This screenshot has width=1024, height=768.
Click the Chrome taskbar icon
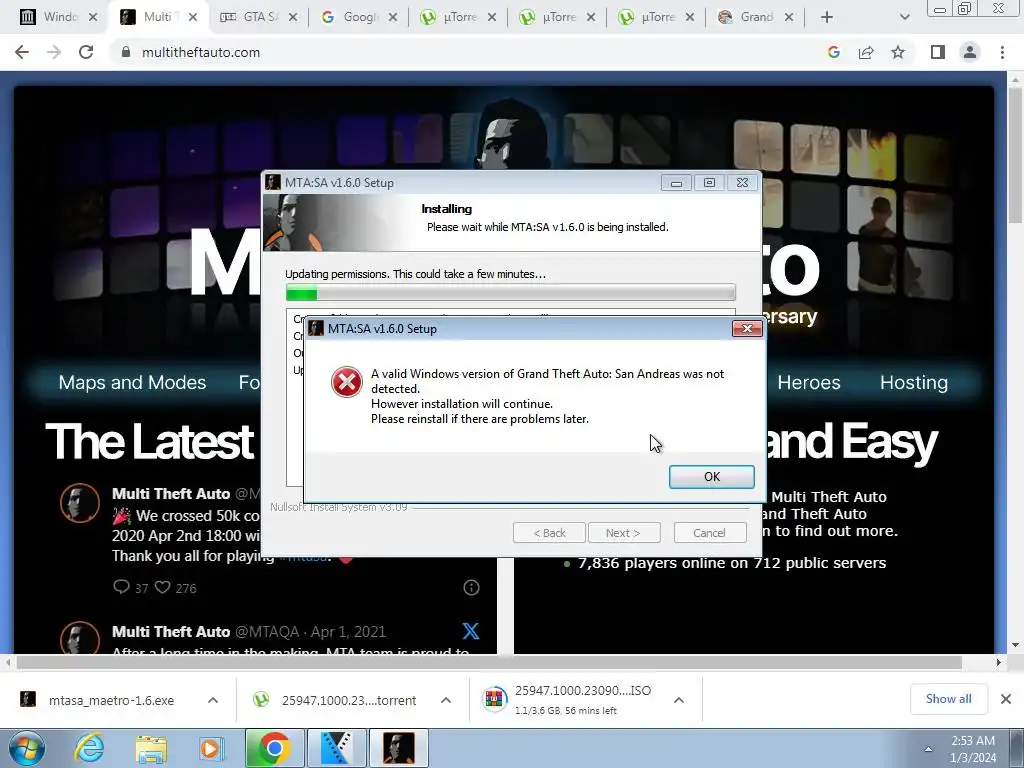pyautogui.click(x=274, y=748)
